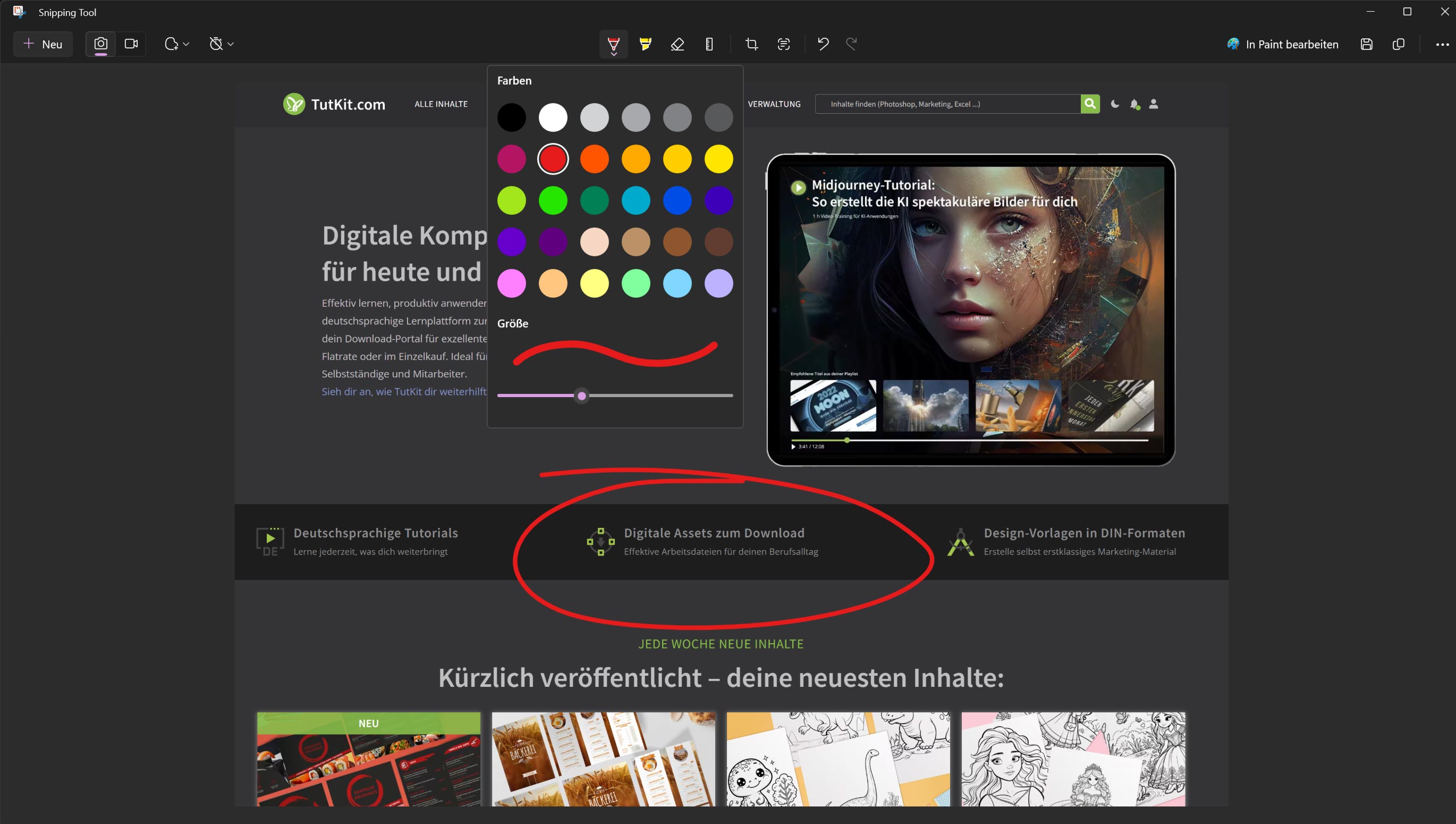Choose the bright yellow color swatch

[x=718, y=159]
